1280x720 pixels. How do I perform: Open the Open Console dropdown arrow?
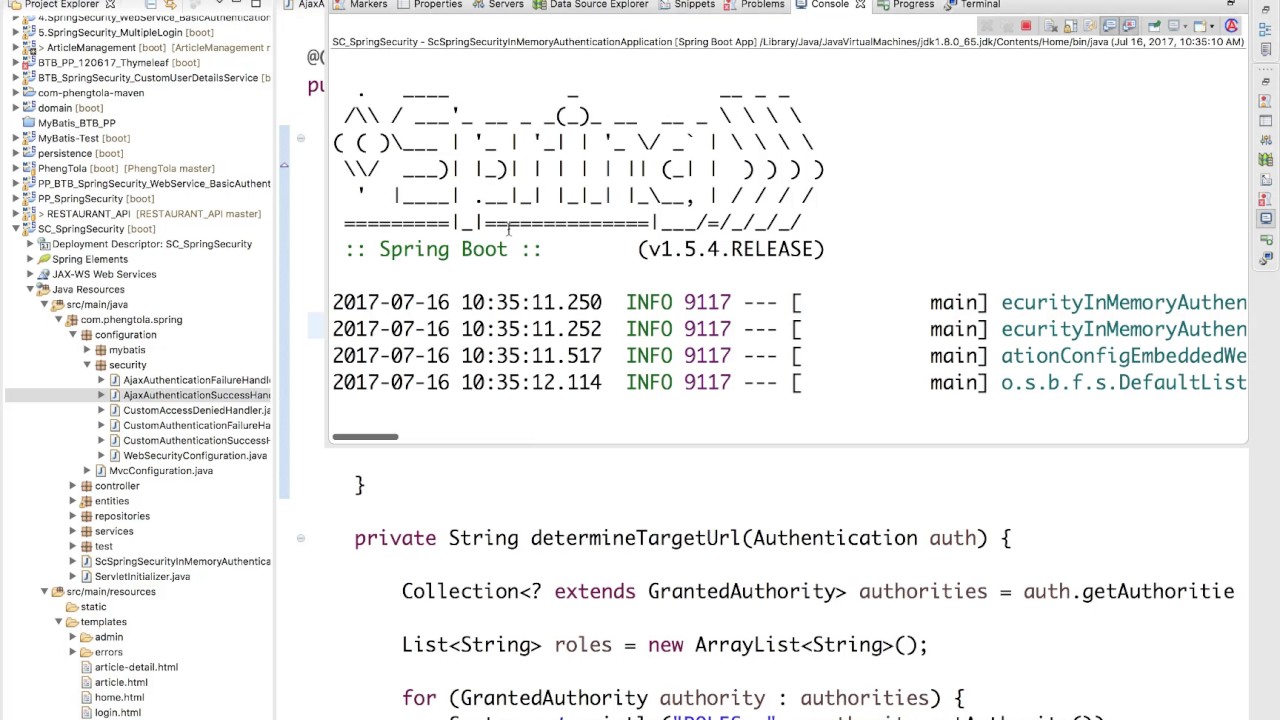click(1212, 27)
